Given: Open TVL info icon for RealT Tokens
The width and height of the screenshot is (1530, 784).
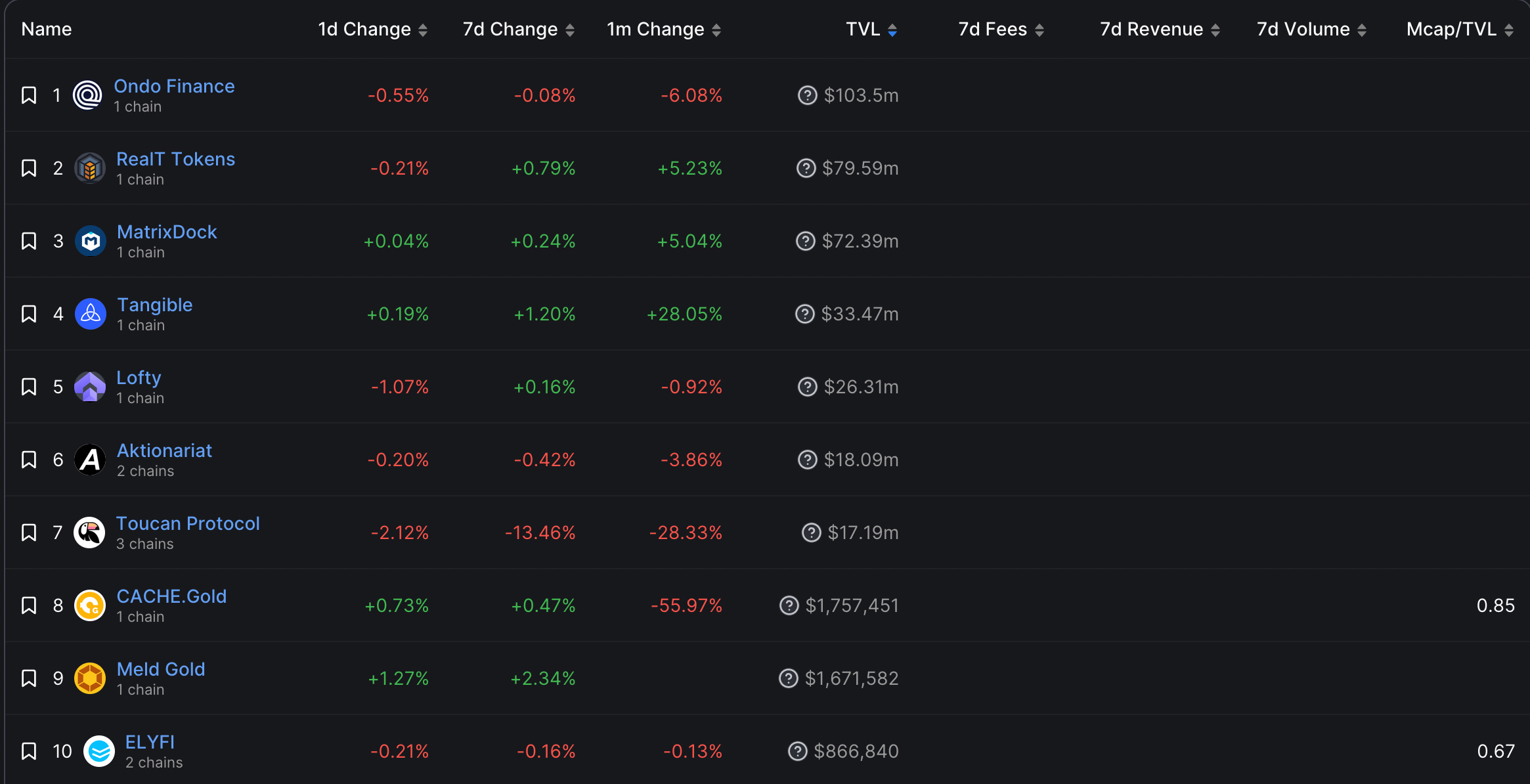Looking at the screenshot, I should pos(806,168).
